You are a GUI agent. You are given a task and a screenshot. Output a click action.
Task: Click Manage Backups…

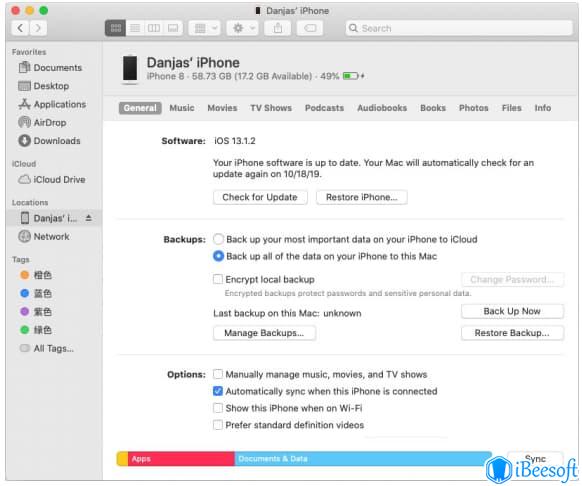[264, 333]
